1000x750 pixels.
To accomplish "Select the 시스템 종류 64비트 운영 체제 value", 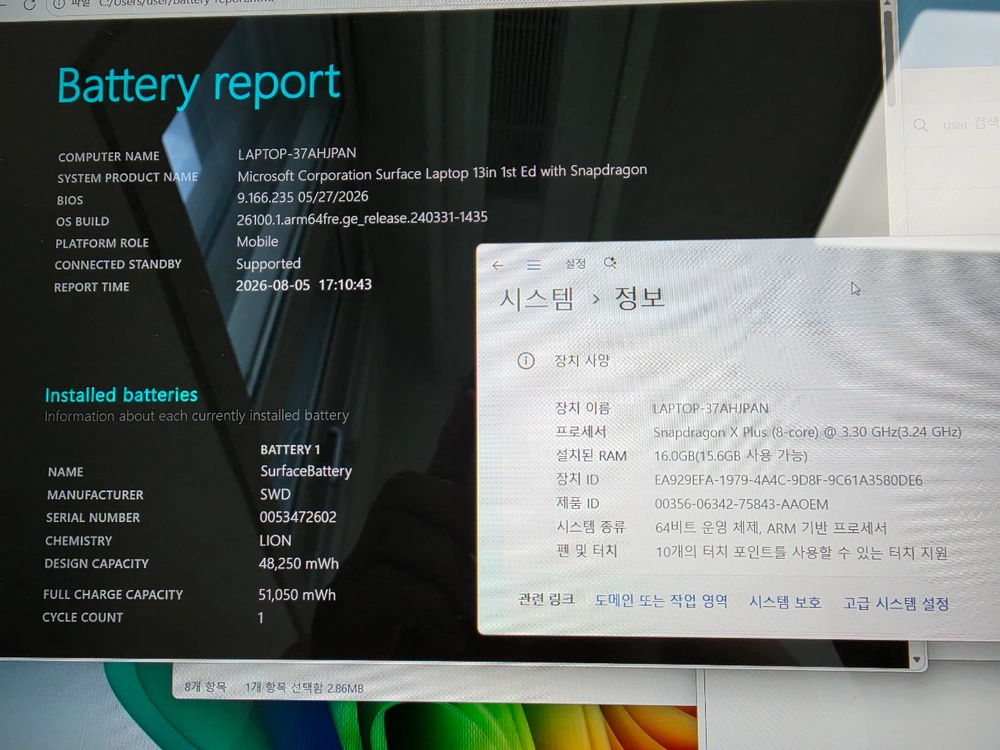I will click(x=770, y=528).
